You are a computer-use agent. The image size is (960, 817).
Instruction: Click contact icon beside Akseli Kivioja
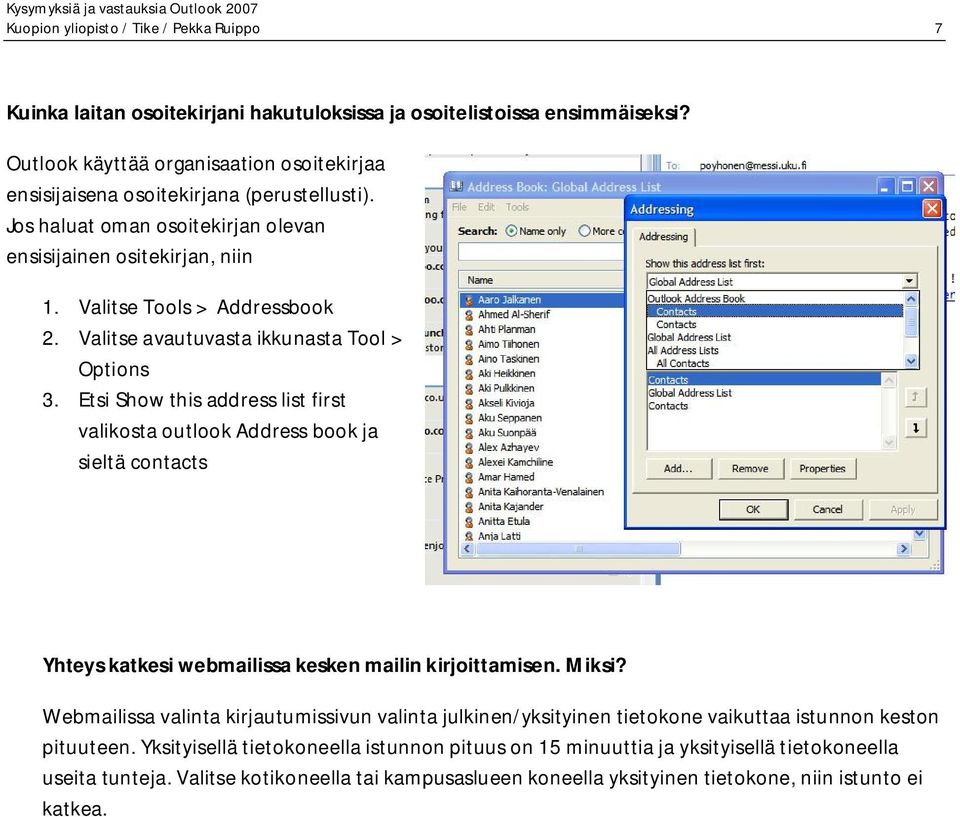tap(469, 404)
